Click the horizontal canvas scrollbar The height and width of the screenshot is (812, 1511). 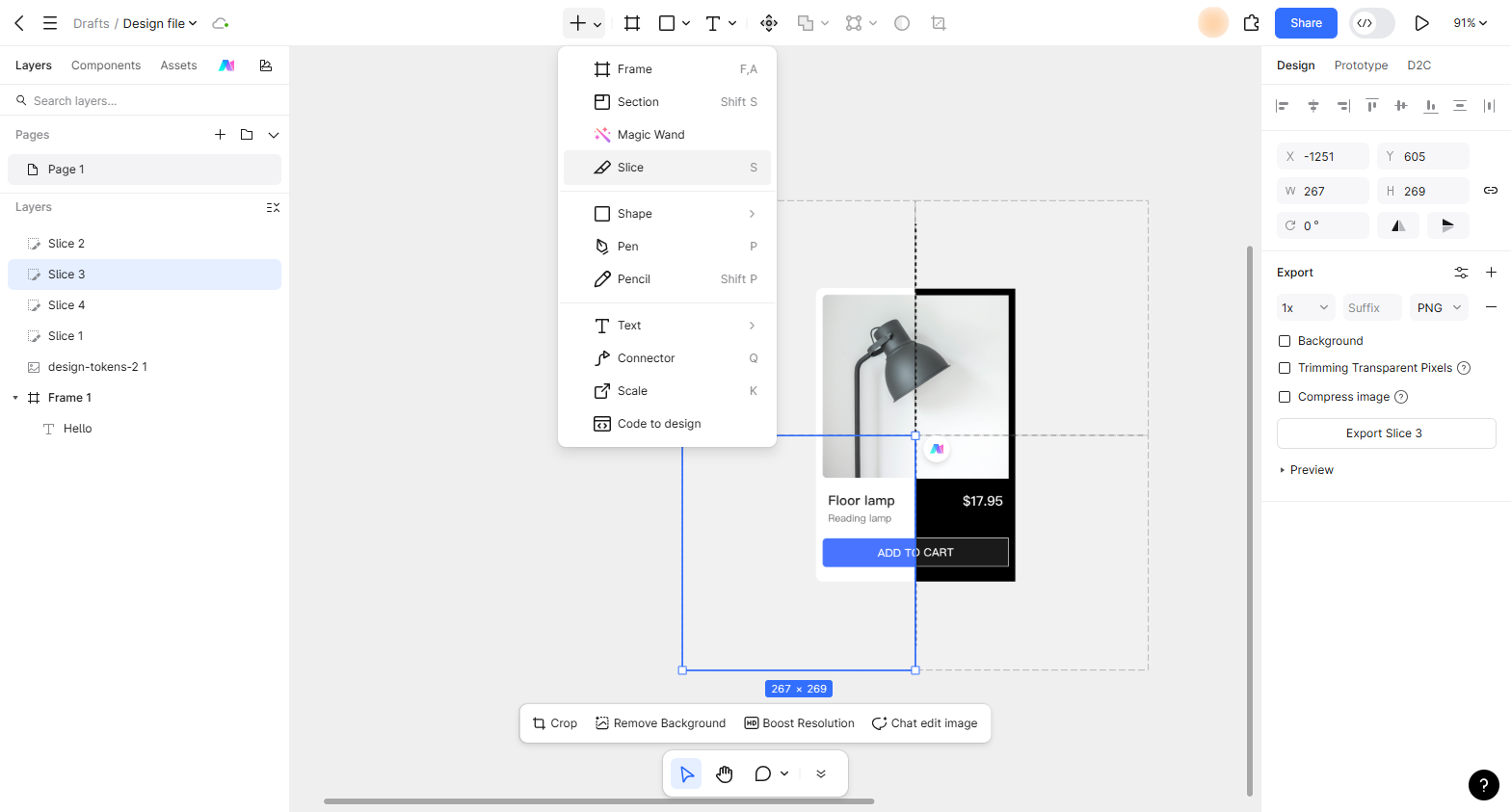pos(598,800)
